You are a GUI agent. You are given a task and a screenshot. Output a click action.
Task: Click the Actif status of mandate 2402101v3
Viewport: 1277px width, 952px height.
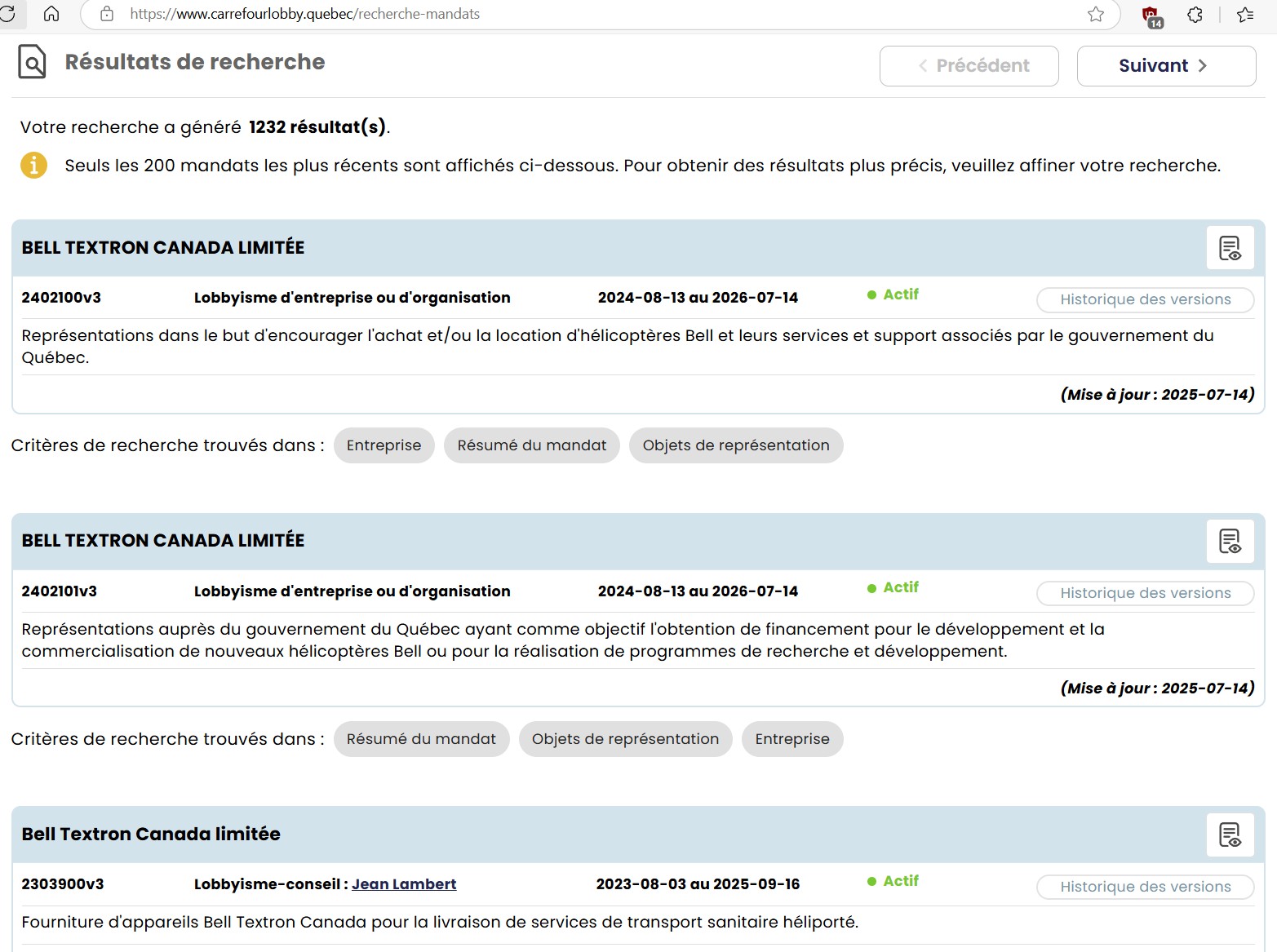pyautogui.click(x=893, y=587)
